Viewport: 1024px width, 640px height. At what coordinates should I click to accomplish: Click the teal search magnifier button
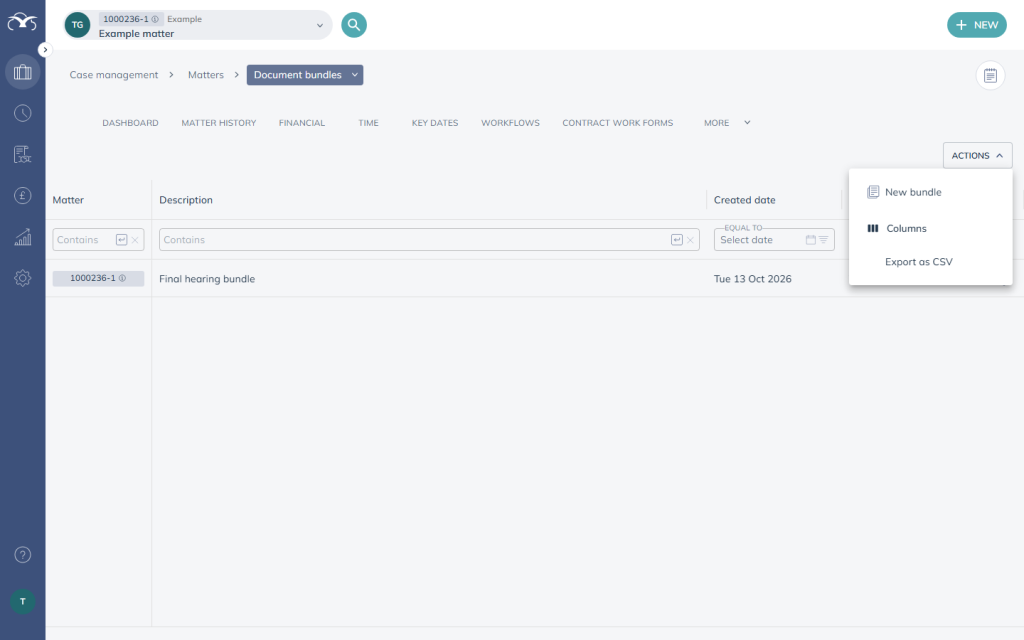tap(354, 25)
